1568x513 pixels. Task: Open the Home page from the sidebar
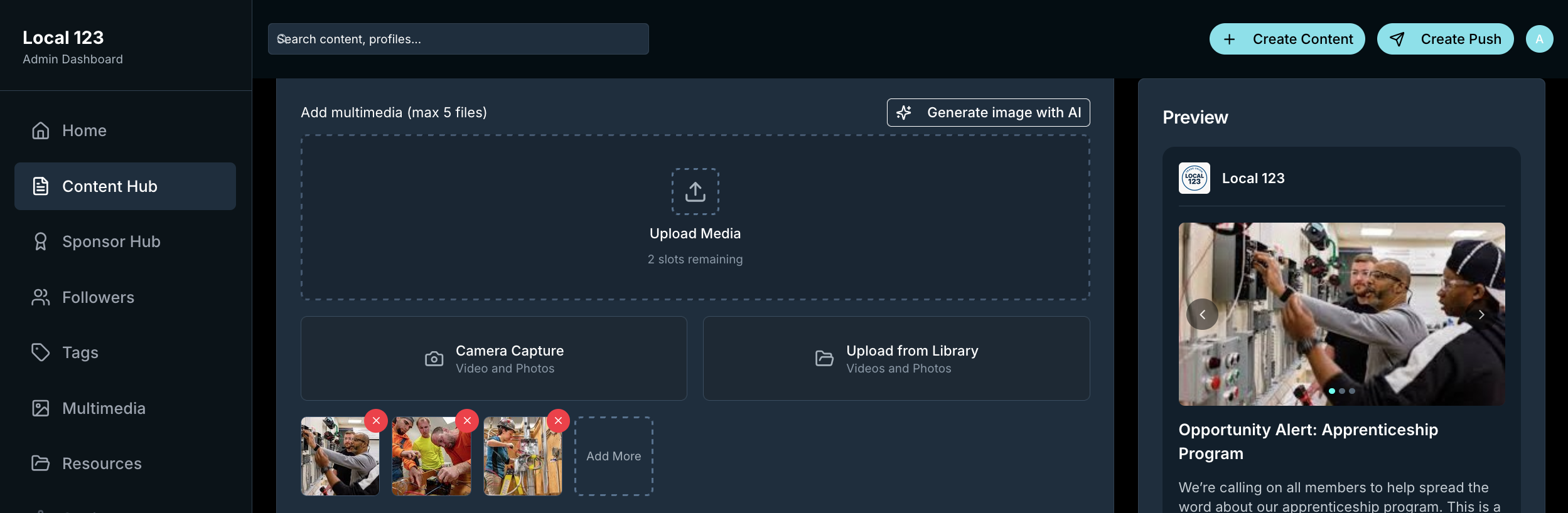[125, 130]
